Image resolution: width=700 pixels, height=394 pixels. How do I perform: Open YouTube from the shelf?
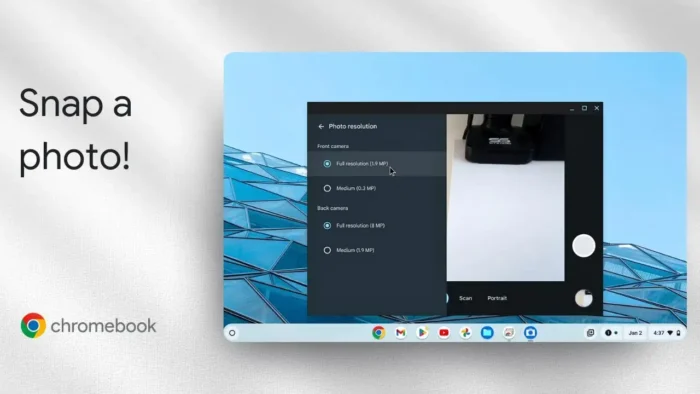click(444, 333)
